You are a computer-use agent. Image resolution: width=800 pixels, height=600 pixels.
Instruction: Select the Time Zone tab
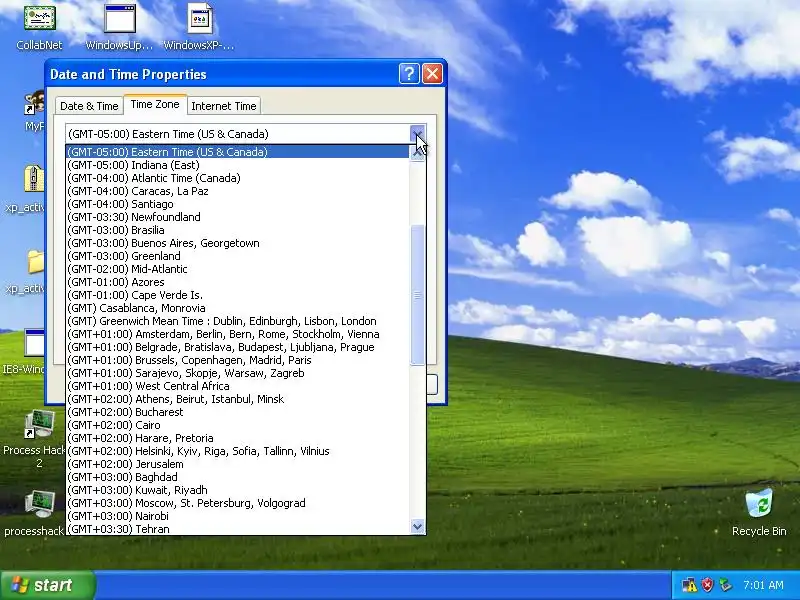pyautogui.click(x=155, y=104)
